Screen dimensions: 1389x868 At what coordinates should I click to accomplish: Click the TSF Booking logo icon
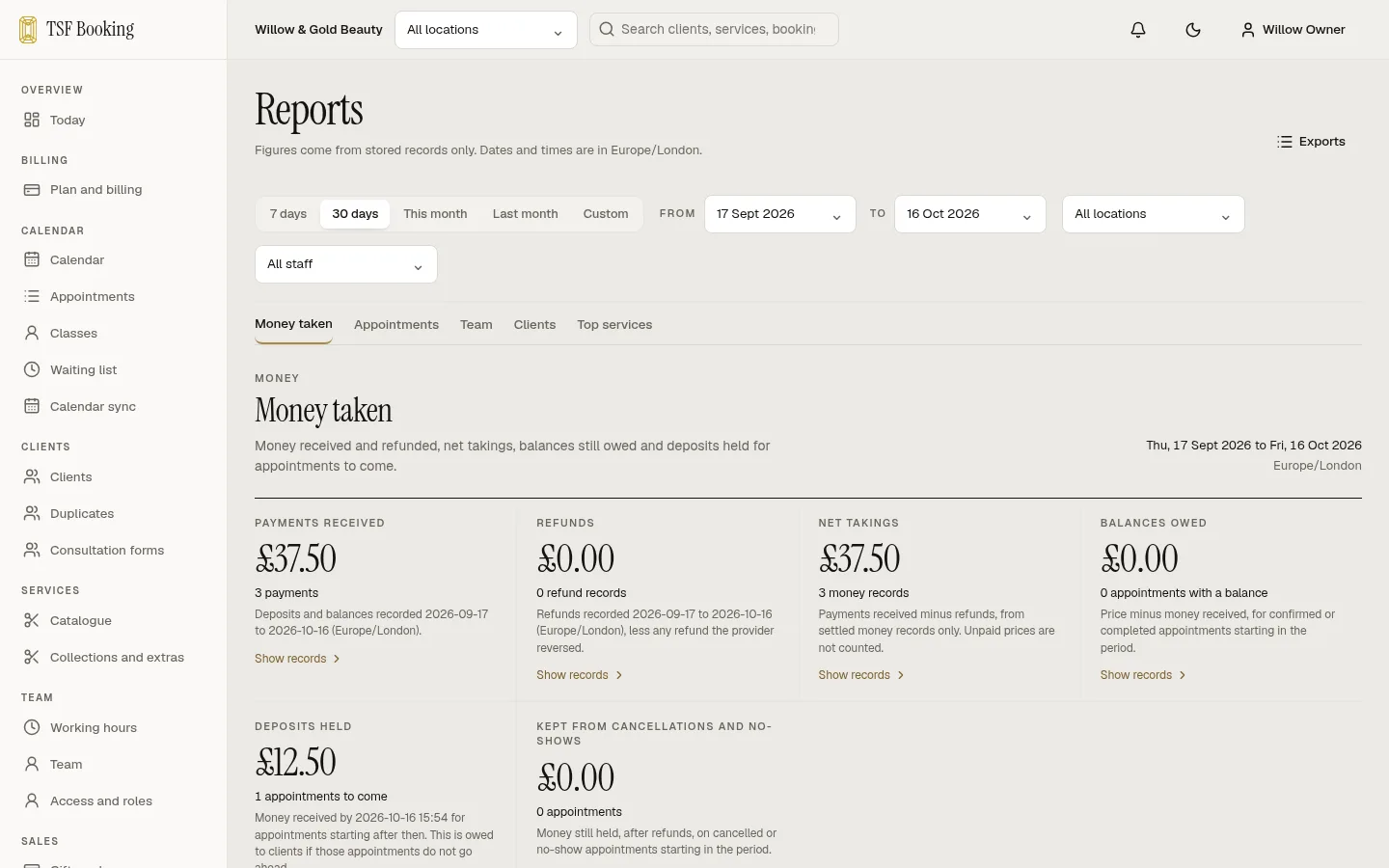[29, 29]
